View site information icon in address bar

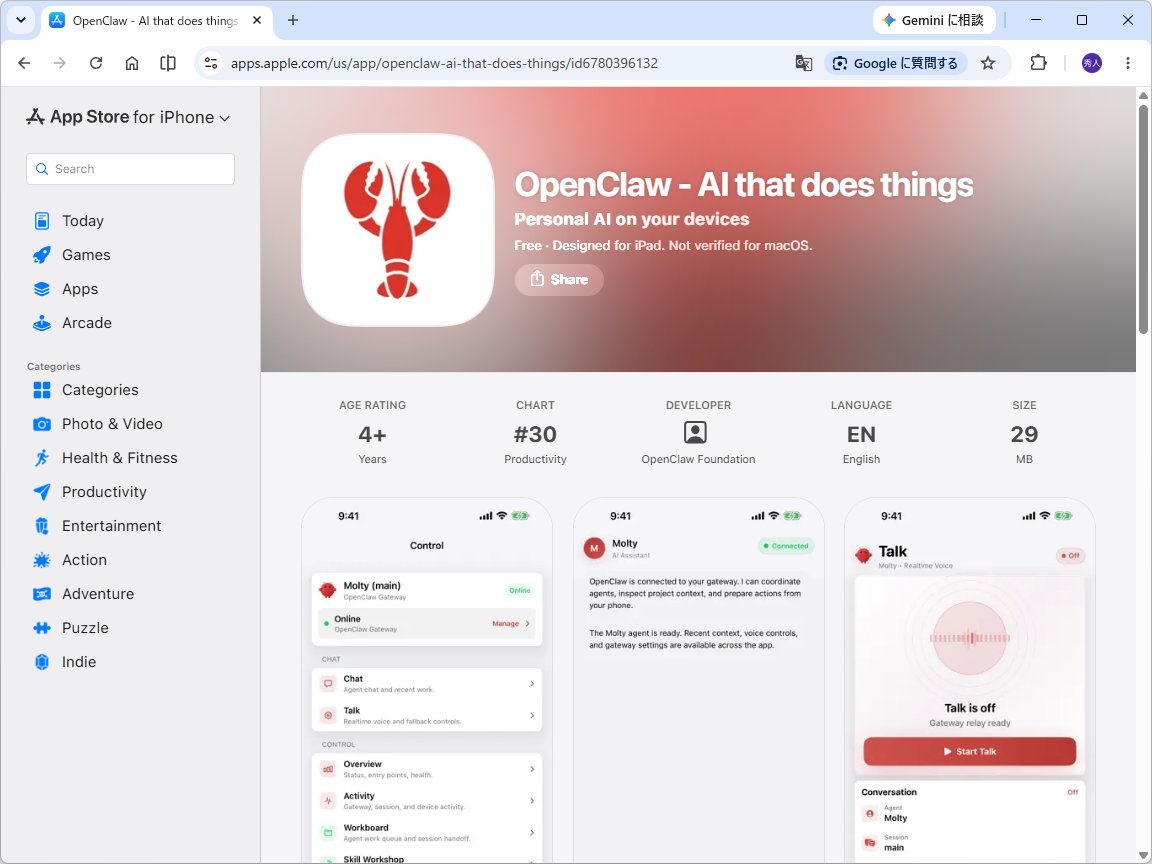point(211,63)
